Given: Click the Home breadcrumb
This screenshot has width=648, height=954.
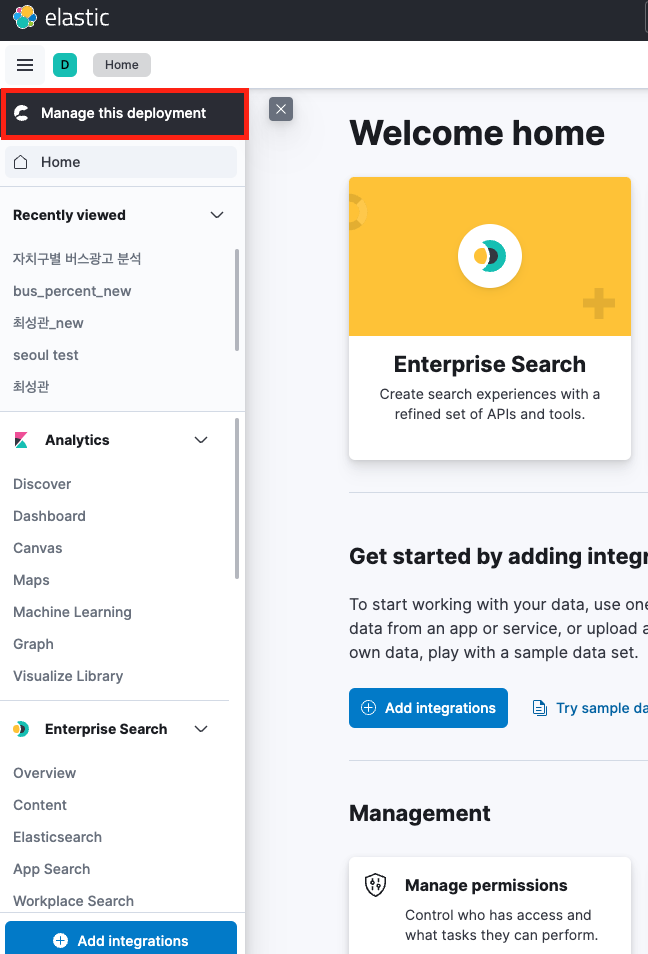Looking at the screenshot, I should point(122,64).
